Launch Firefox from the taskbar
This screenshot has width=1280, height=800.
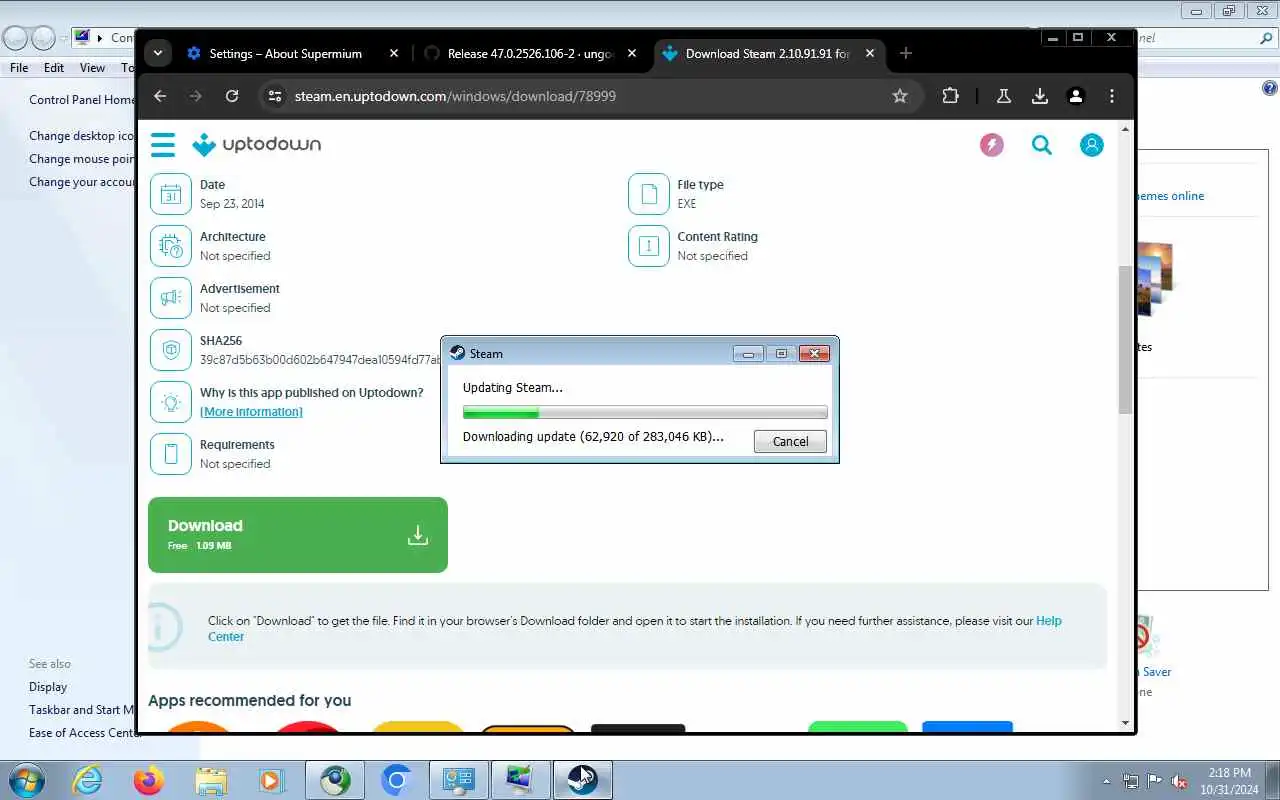click(x=149, y=780)
